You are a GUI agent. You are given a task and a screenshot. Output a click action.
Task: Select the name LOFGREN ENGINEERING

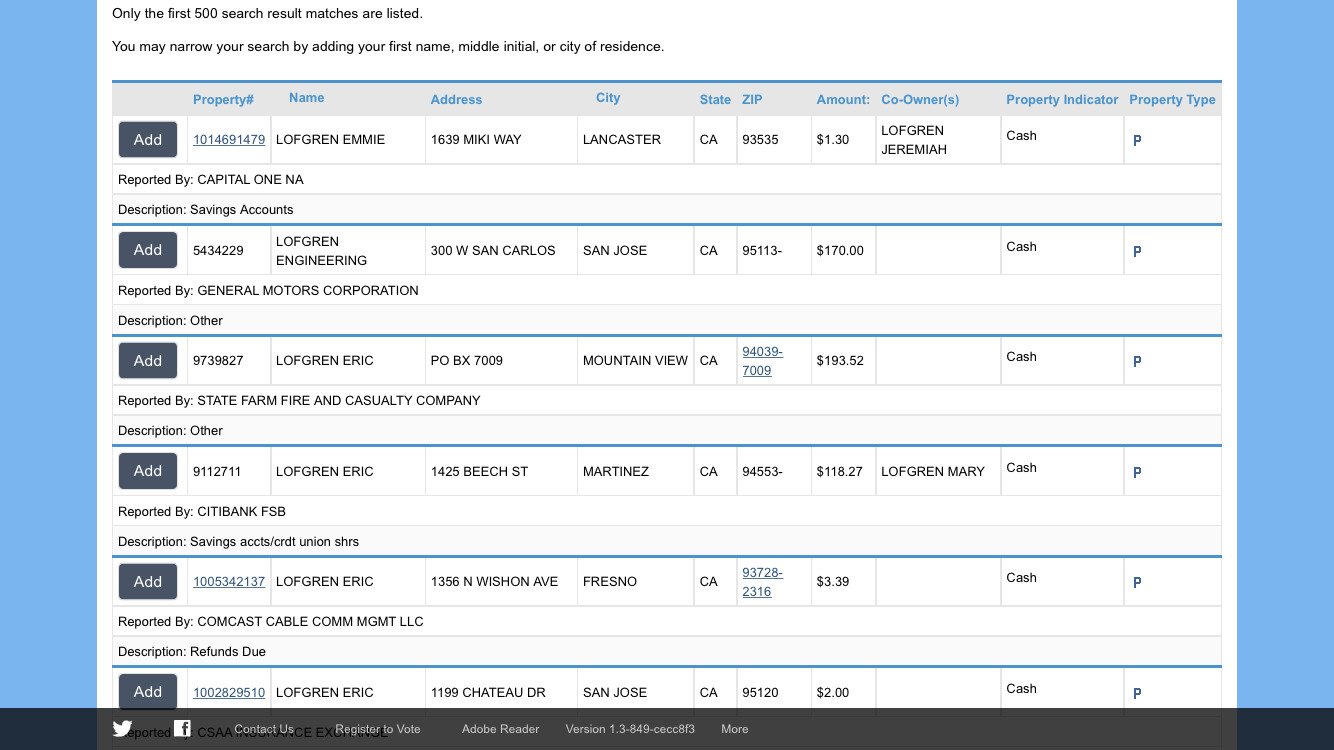pos(321,251)
